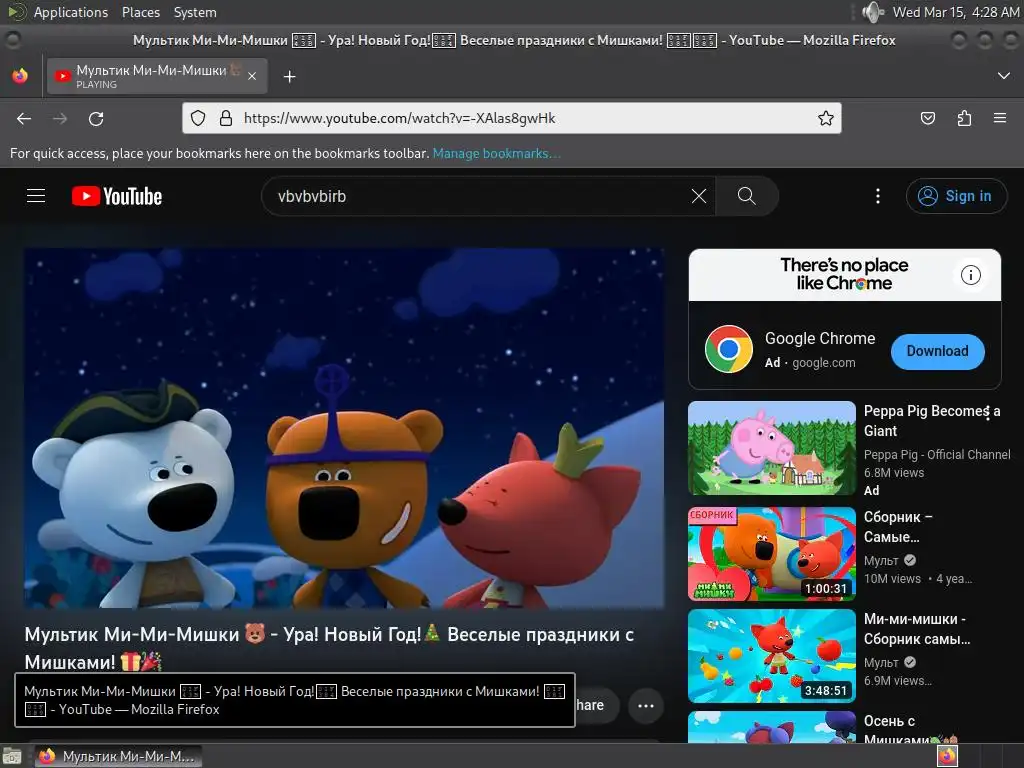The image size is (1024, 768).
Task: Open Осень с Мишками video title
Action: [910, 730]
